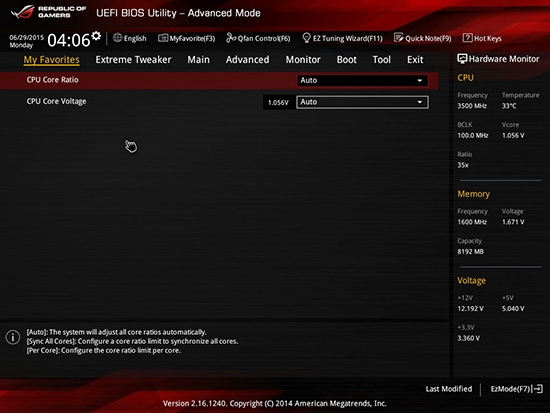The image size is (550, 413).
Task: Click the EzMode exit arrow icon
Action: [537, 389]
